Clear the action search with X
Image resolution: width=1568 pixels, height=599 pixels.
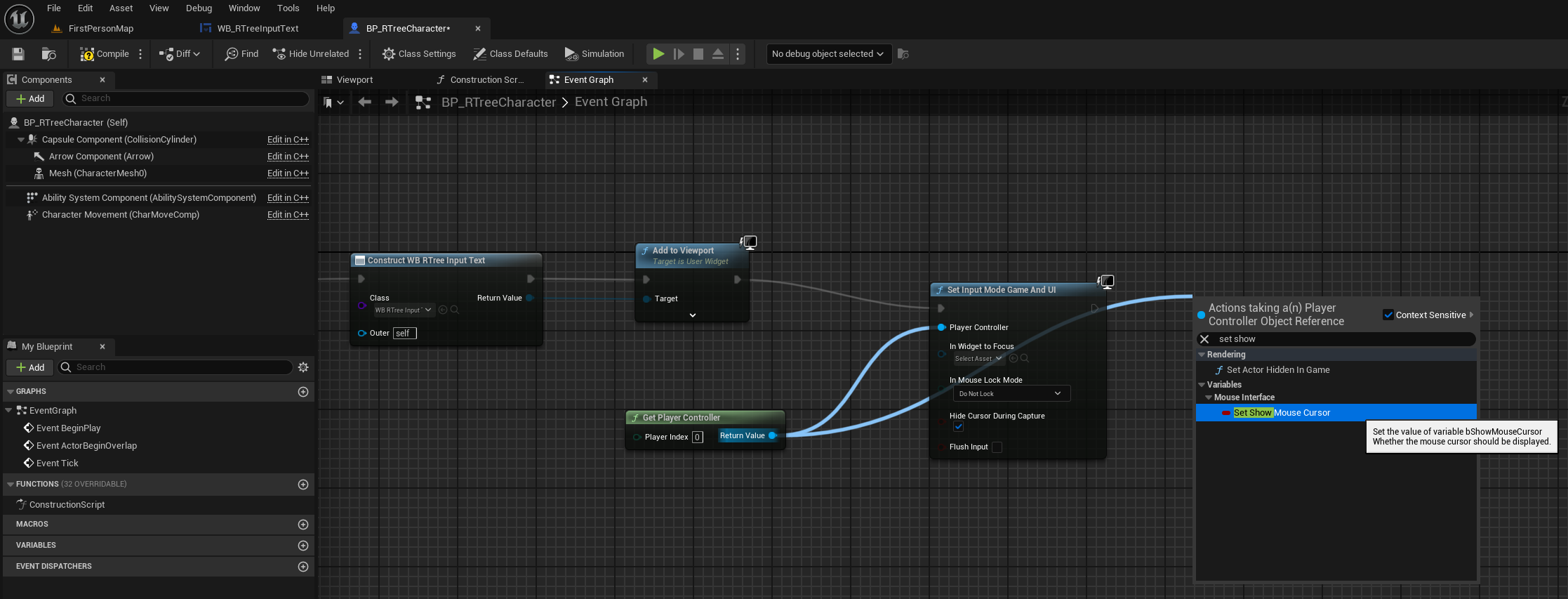(1204, 339)
